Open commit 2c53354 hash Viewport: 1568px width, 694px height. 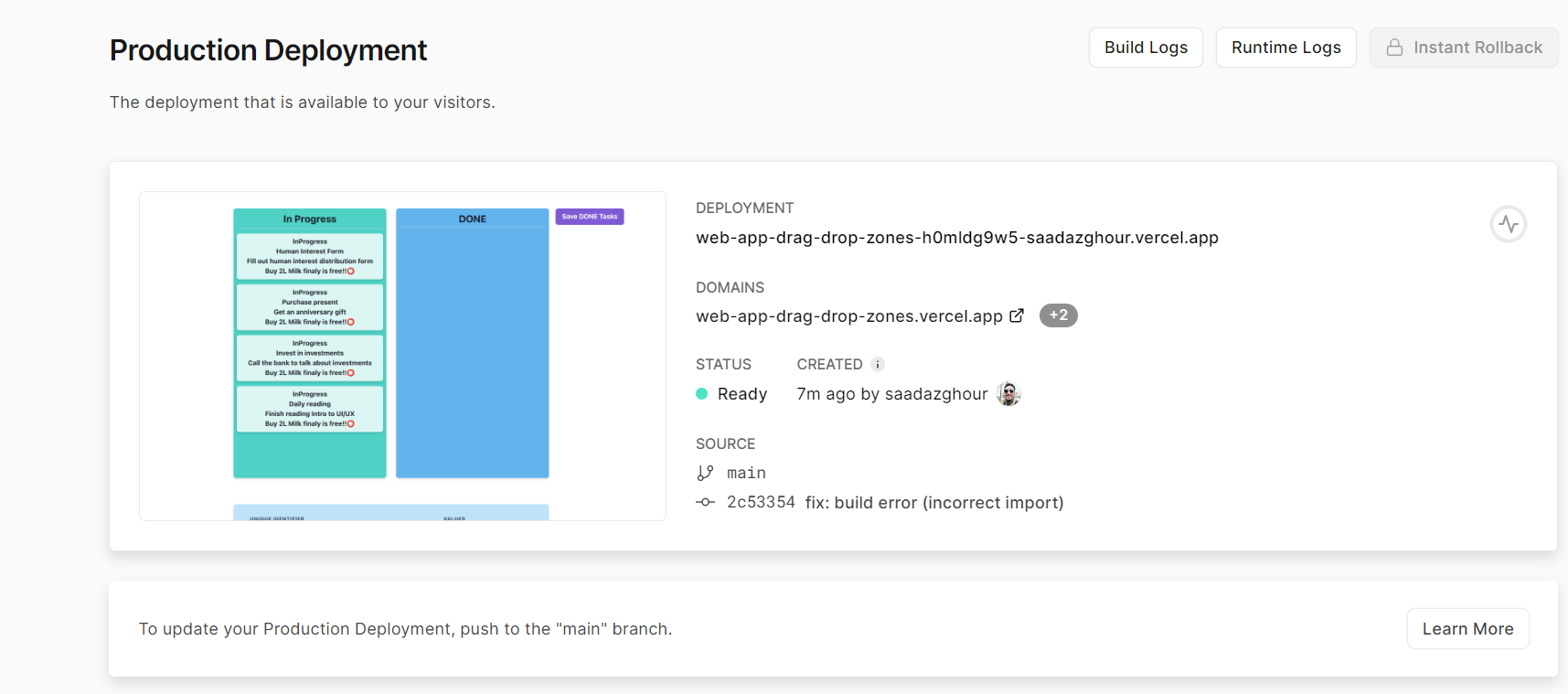coord(761,503)
